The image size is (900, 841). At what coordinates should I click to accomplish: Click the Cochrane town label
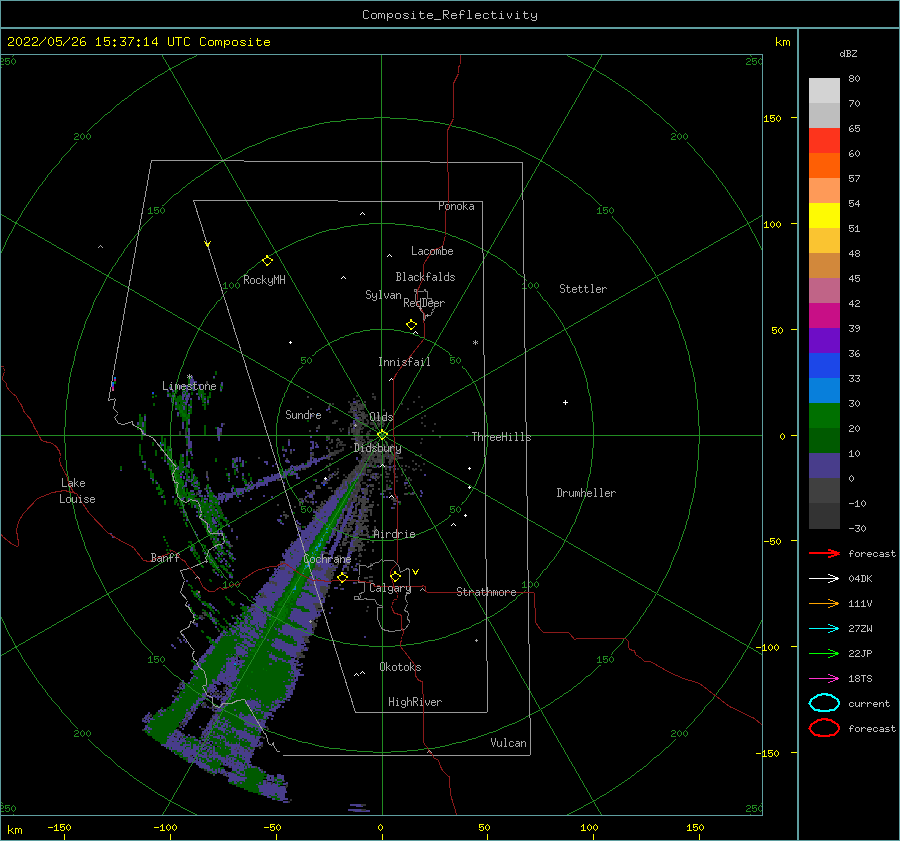click(327, 559)
